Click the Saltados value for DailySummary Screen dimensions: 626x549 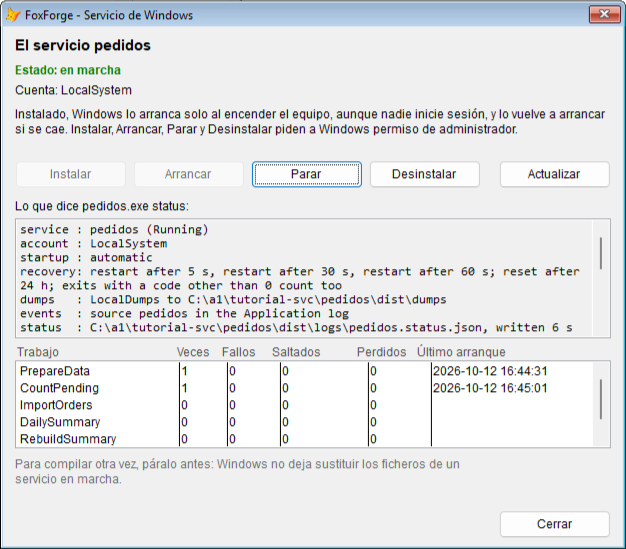click(x=285, y=422)
